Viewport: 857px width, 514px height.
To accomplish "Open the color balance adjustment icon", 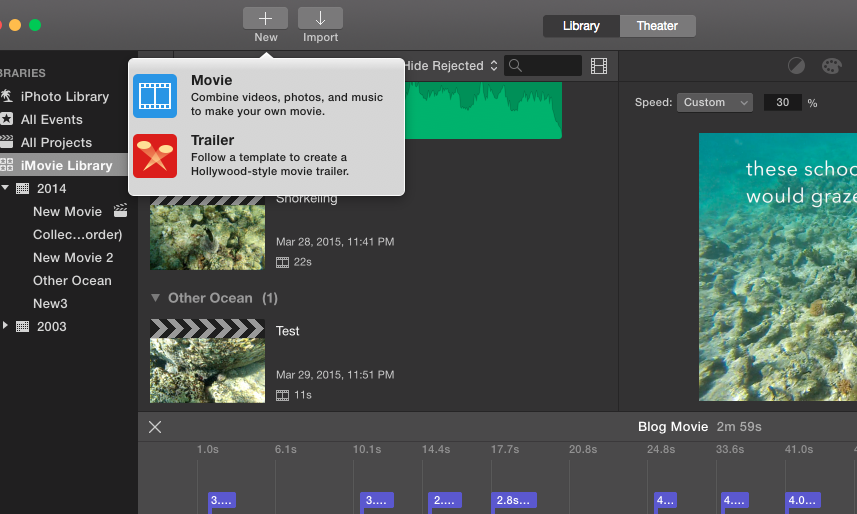I will [796, 66].
